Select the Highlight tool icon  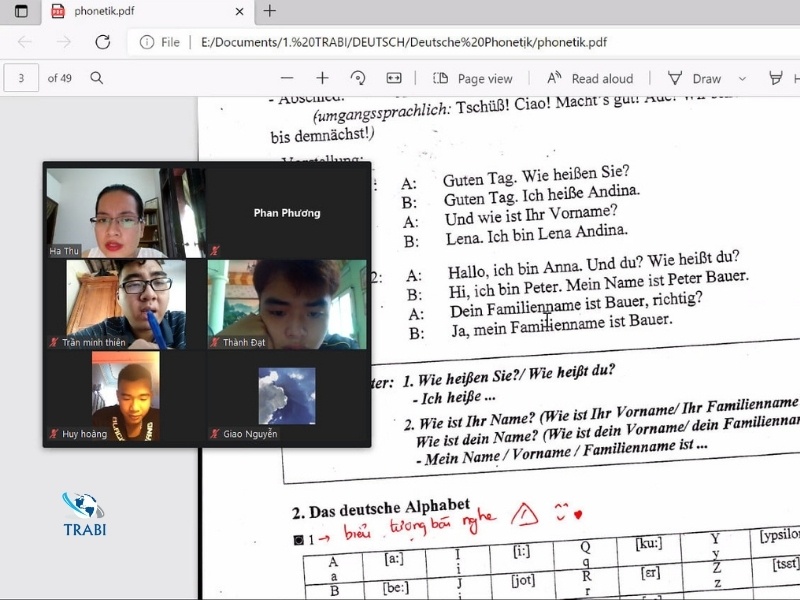coord(776,78)
